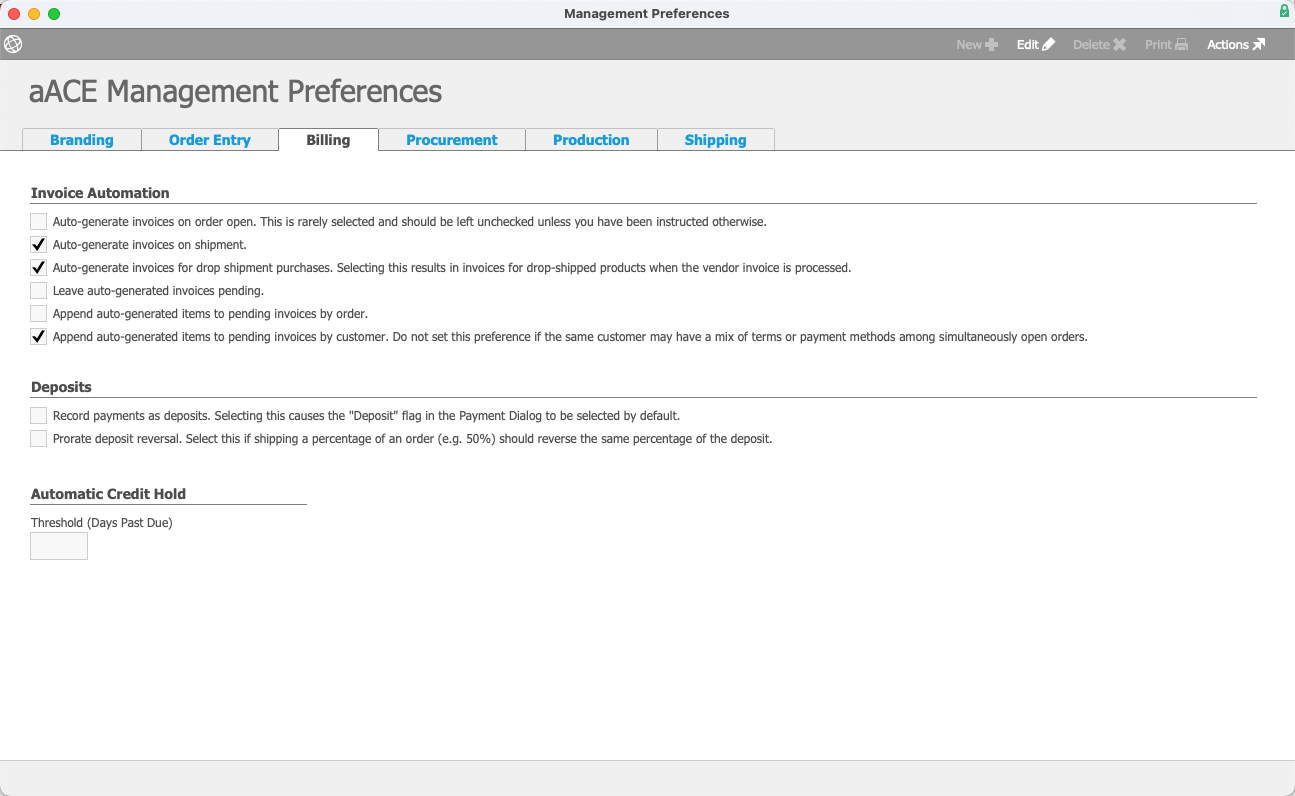
Task: Click the Threshold (Days Past Due) field
Action: (x=59, y=546)
